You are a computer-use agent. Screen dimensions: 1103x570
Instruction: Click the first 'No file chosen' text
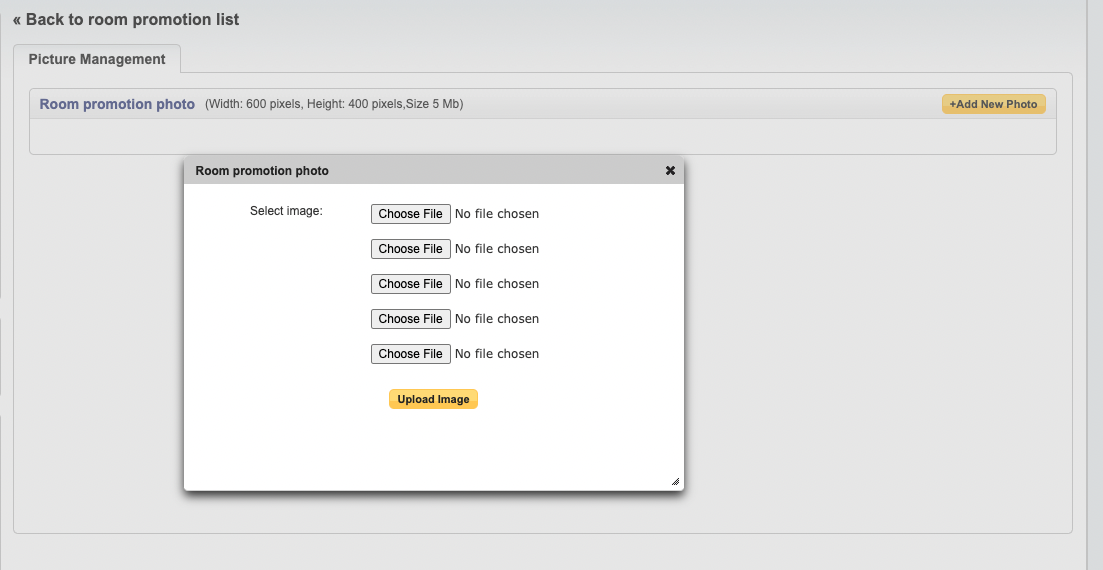pyautogui.click(x=497, y=214)
